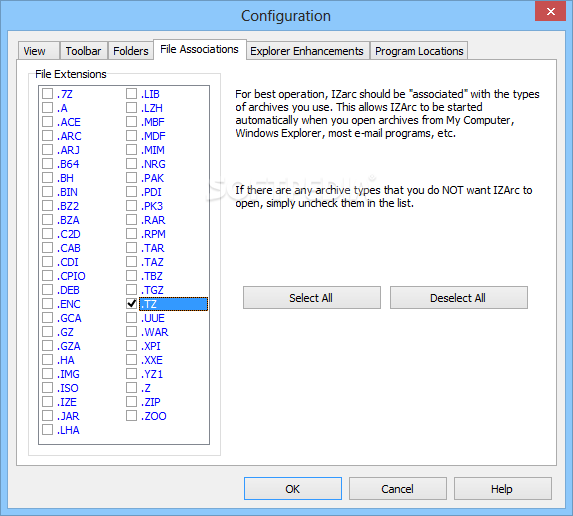Image resolution: width=573 pixels, height=516 pixels.
Task: Tick the .YZ1 checkbox
Action: (132, 374)
